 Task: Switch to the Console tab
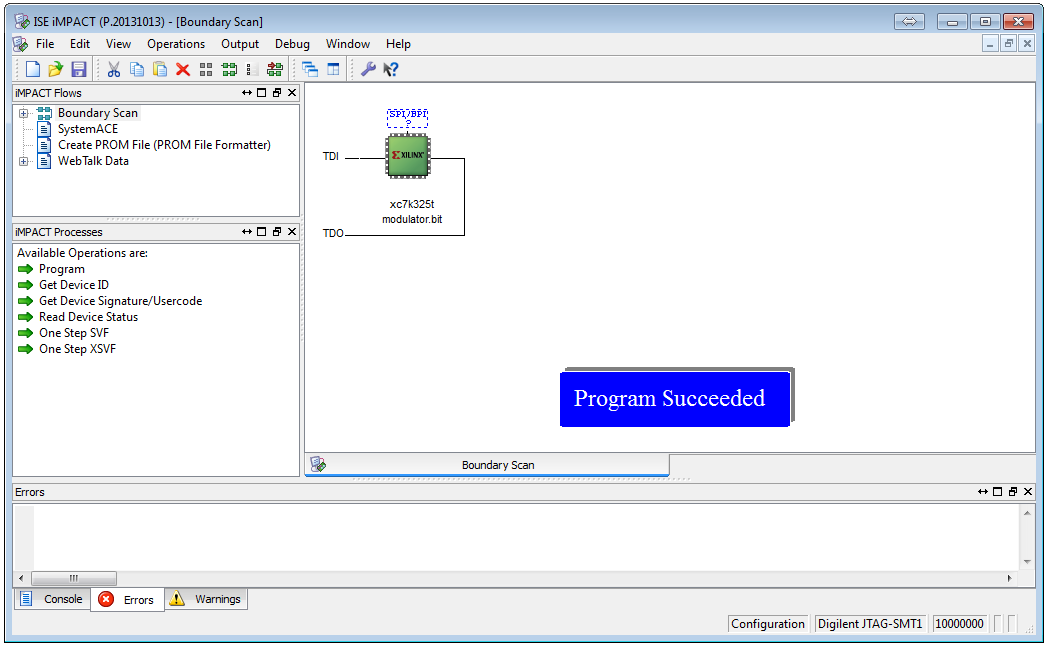pos(53,599)
